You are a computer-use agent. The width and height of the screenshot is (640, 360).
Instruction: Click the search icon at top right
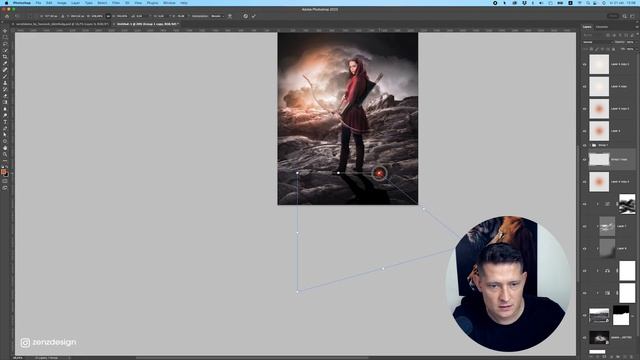click(x=624, y=16)
